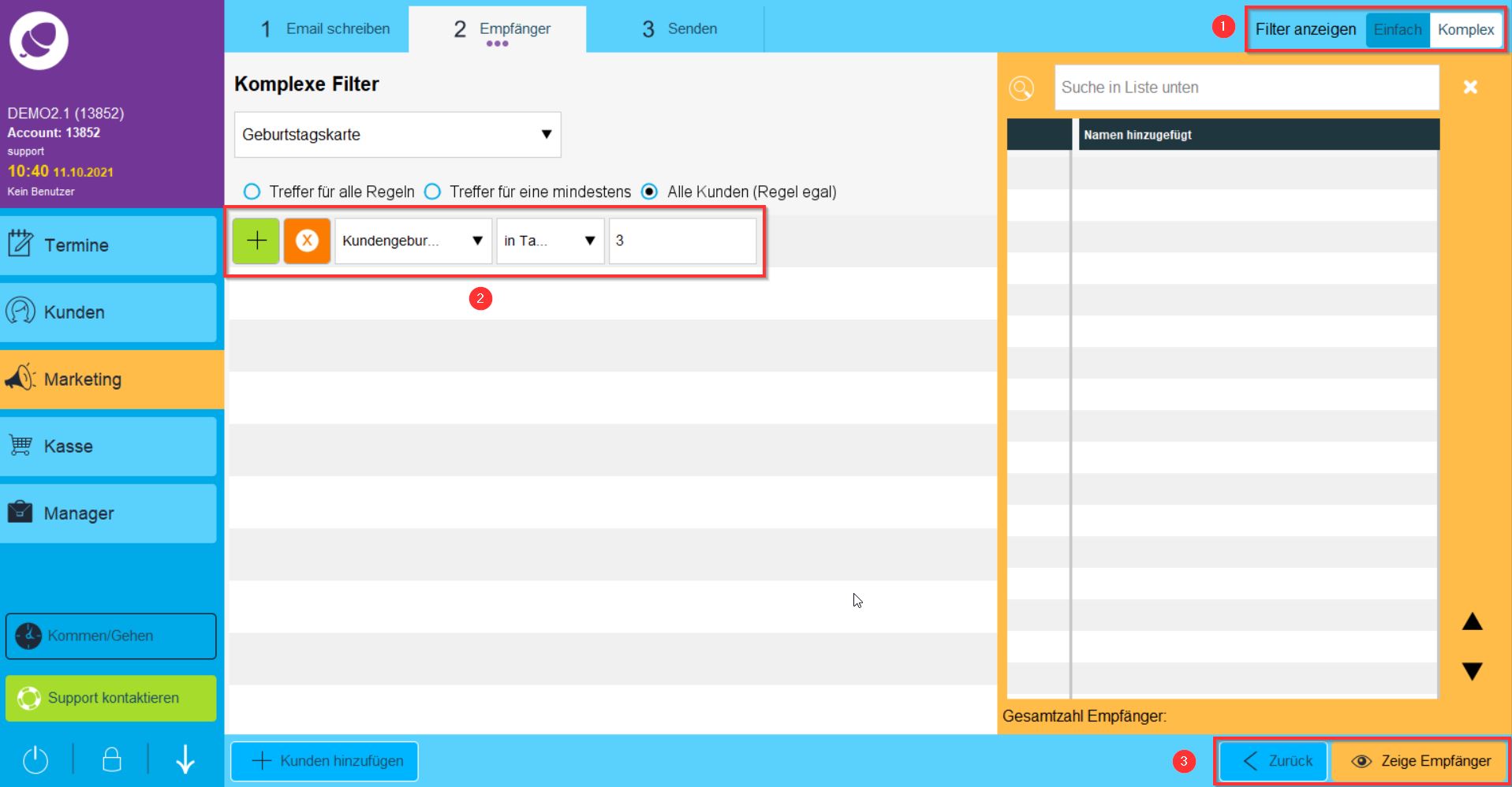The image size is (1512, 787).
Task: Click Filter anzeigen label
Action: pyautogui.click(x=1305, y=30)
